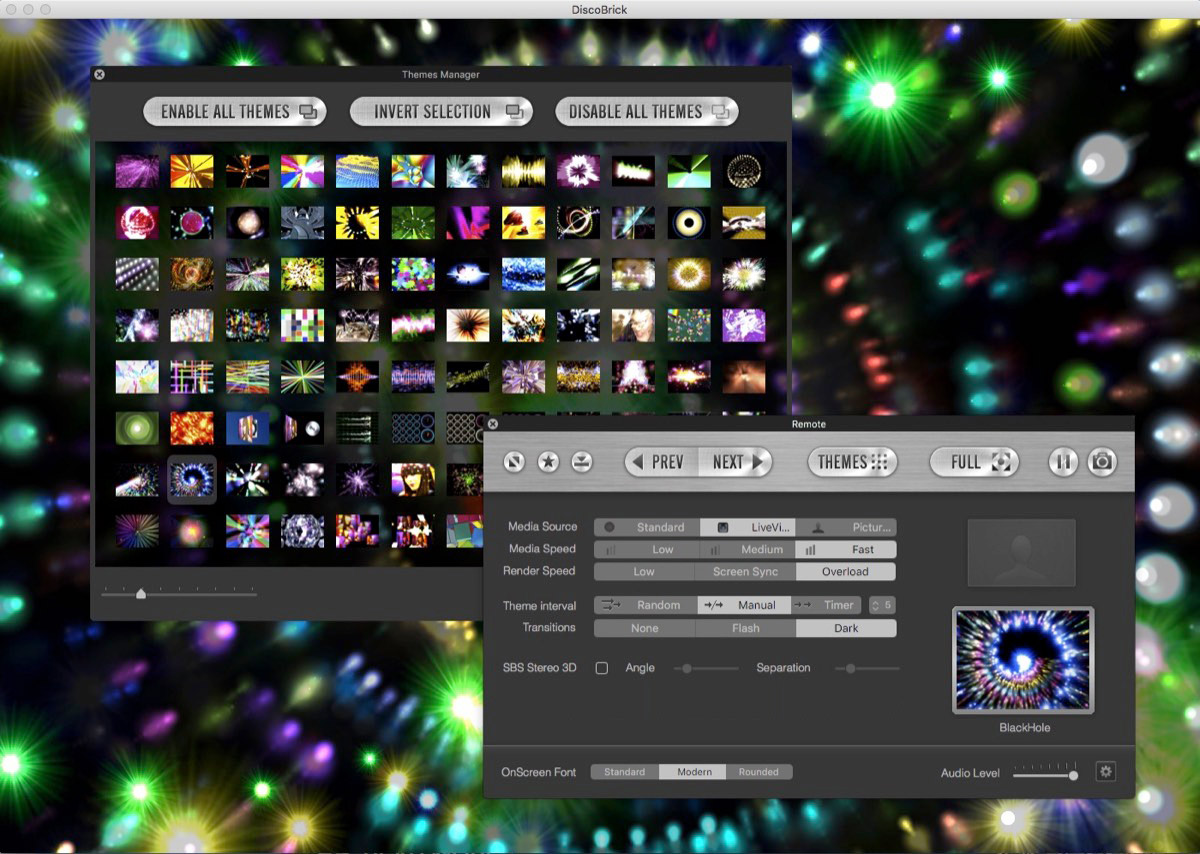
Task: Set Transitions to Dark
Action: (x=846, y=629)
